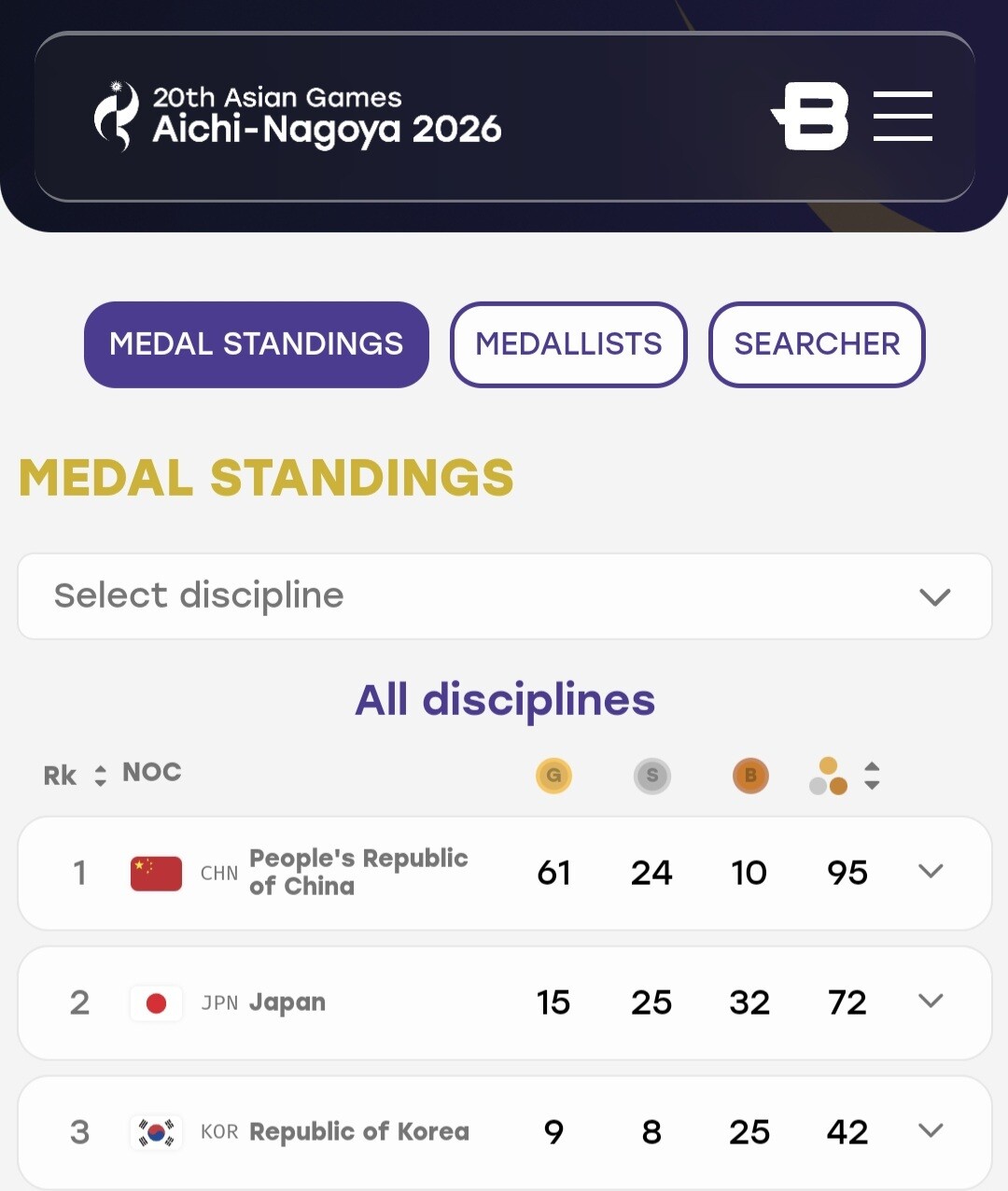Select the MEDAL STANDINGS tab
Image resolution: width=1008 pixels, height=1191 pixels.
257,344
